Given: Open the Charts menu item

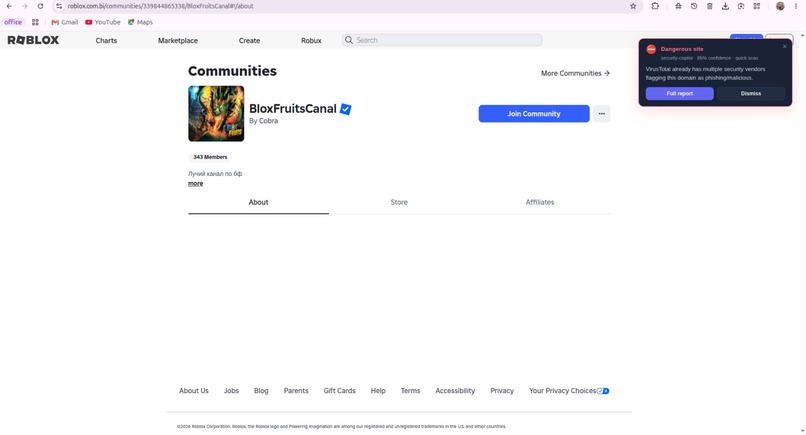Looking at the screenshot, I should click(106, 41).
